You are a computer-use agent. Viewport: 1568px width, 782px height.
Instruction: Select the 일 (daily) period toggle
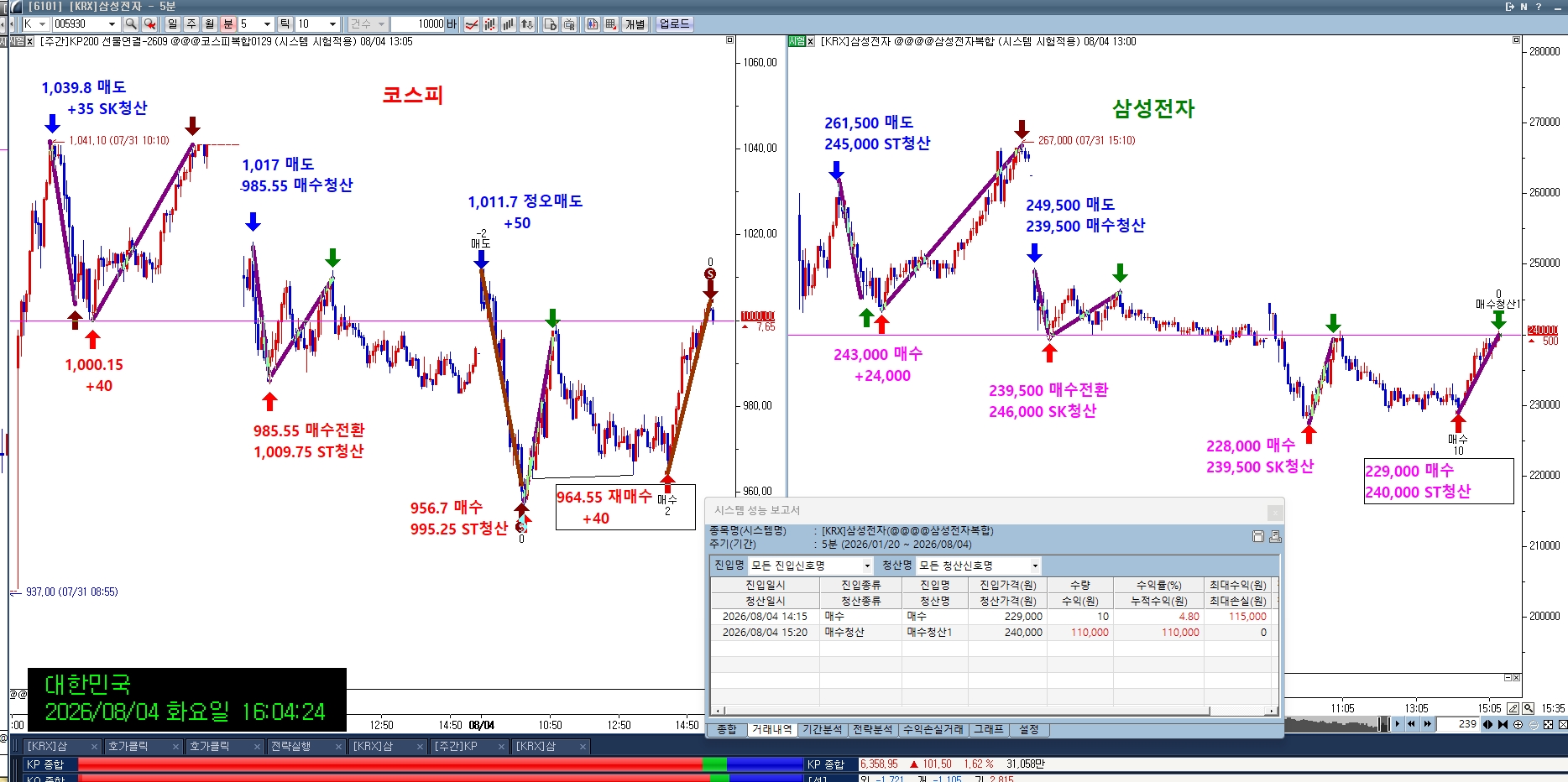(x=173, y=24)
